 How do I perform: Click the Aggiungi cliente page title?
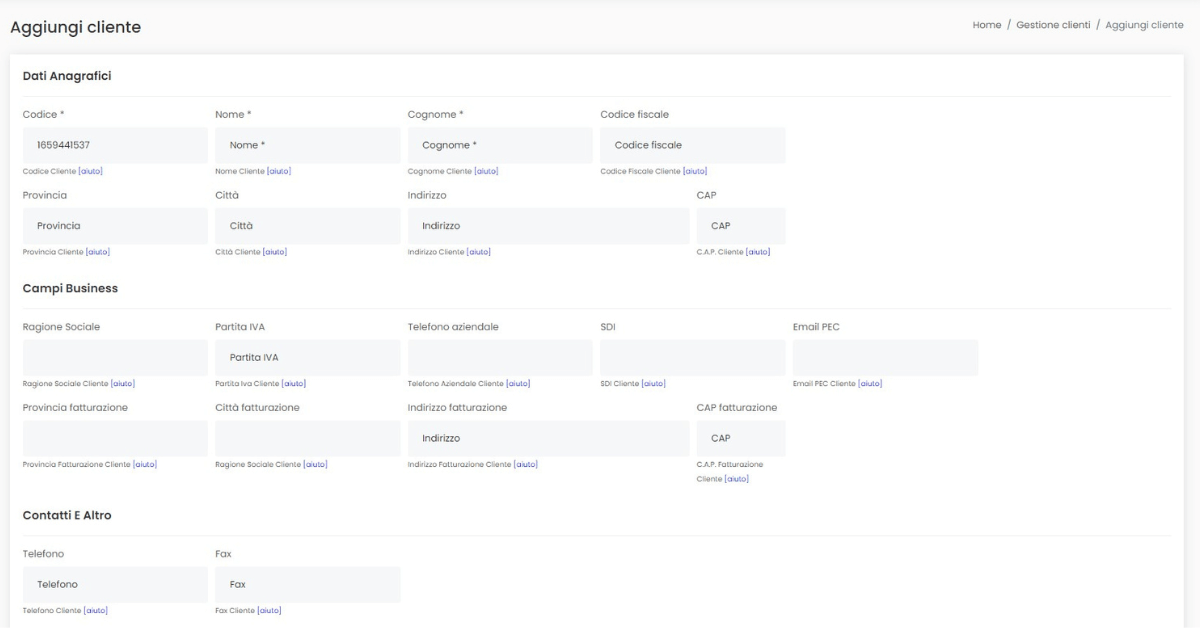coord(75,27)
